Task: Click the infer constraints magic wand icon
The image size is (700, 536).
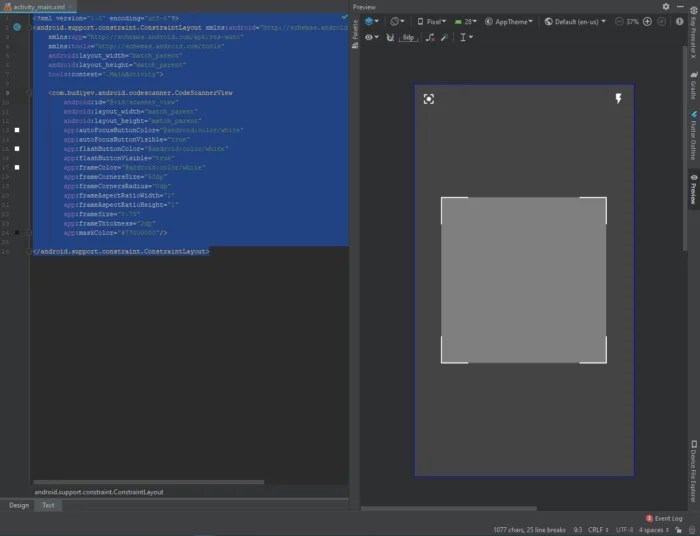Action: (444, 37)
